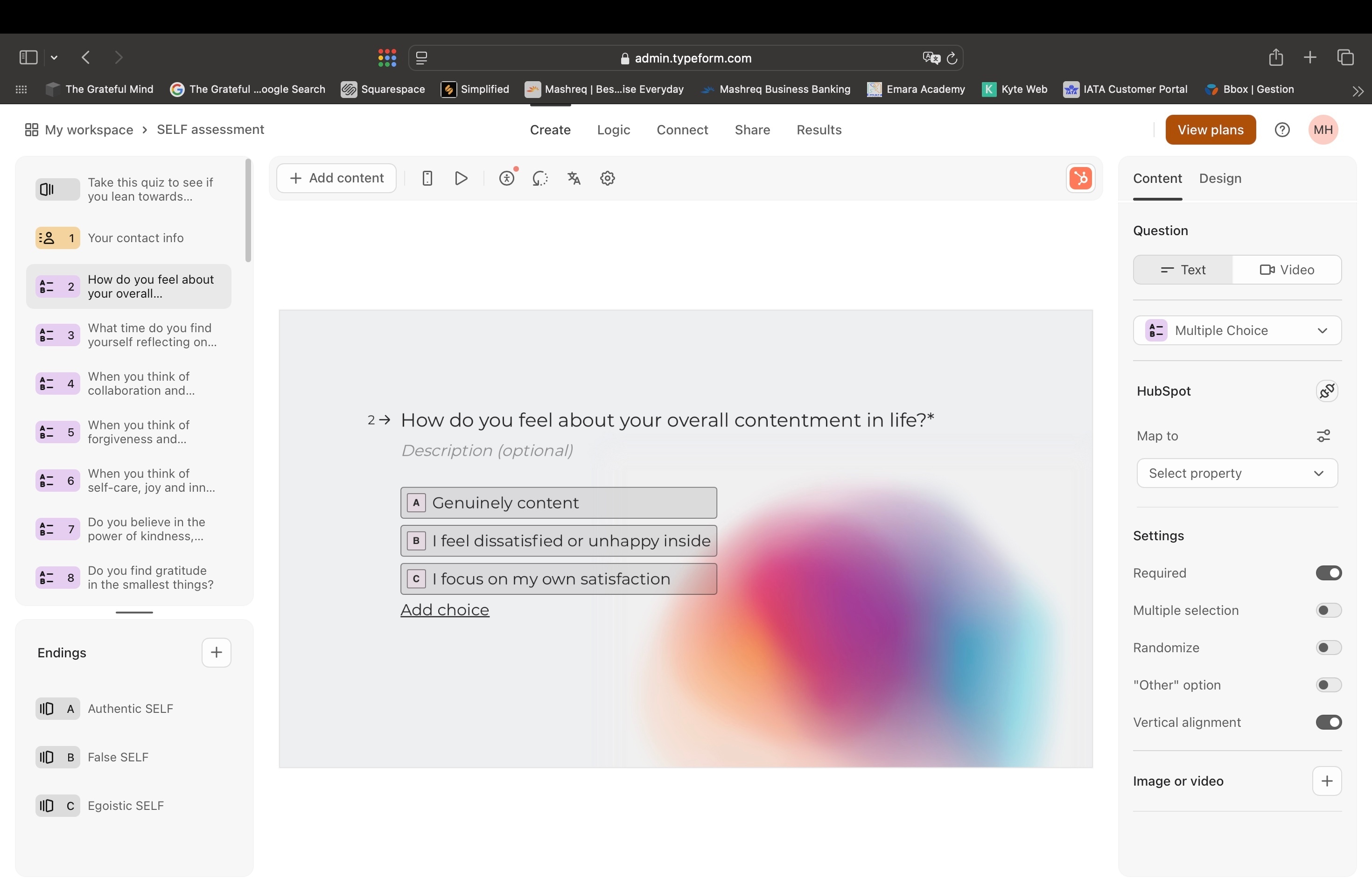Open the Connect tab
This screenshot has height=892, width=1372.
pyautogui.click(x=682, y=130)
